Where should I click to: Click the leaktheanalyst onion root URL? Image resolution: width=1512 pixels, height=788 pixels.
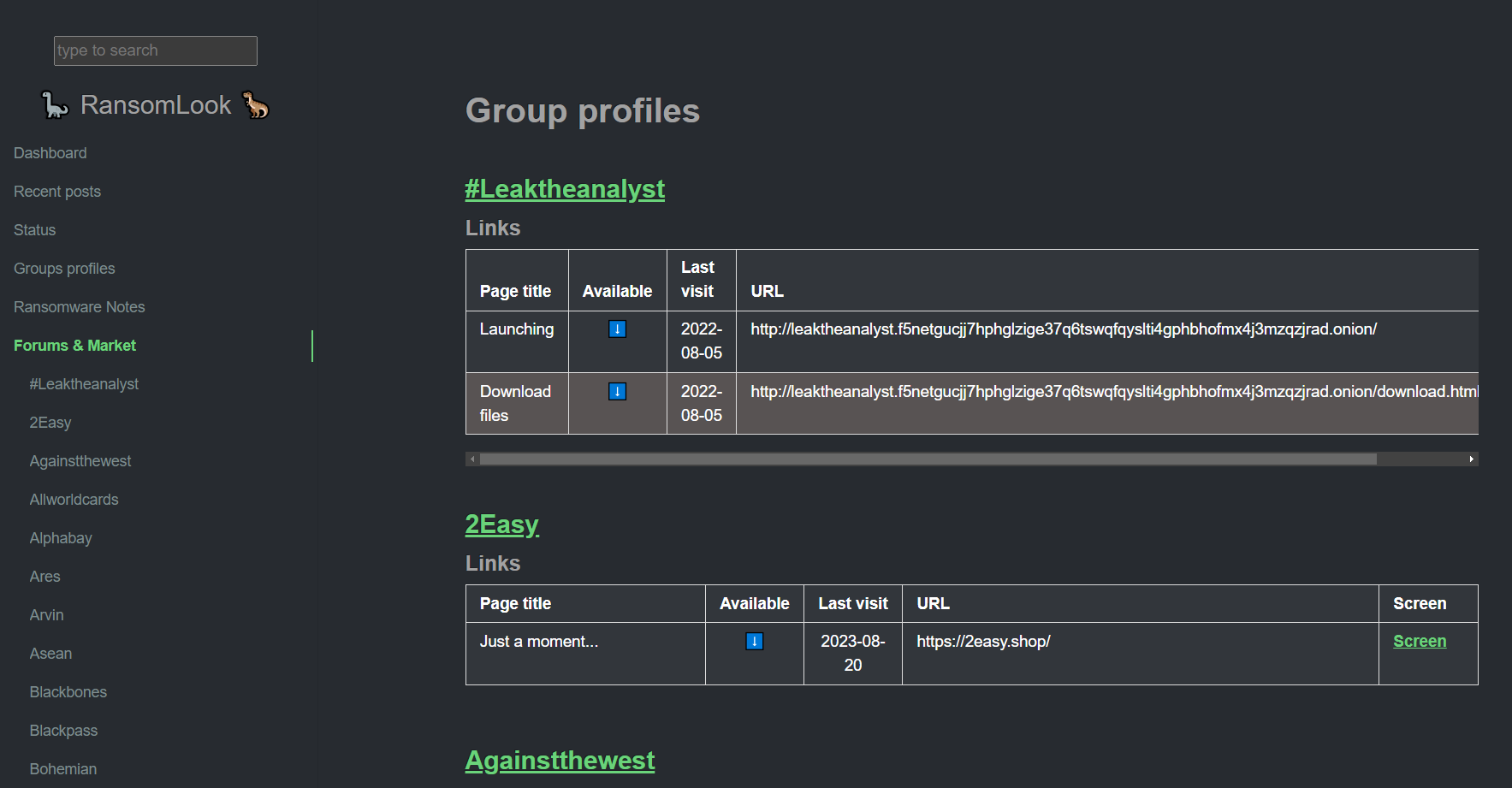[1064, 329]
